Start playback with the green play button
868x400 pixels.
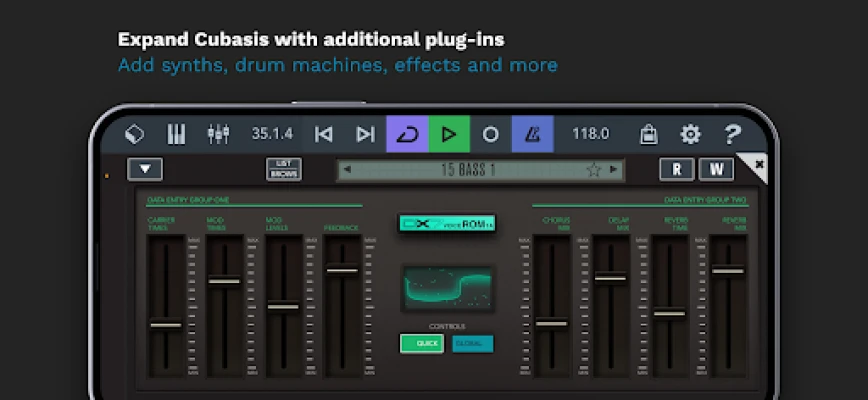click(449, 134)
